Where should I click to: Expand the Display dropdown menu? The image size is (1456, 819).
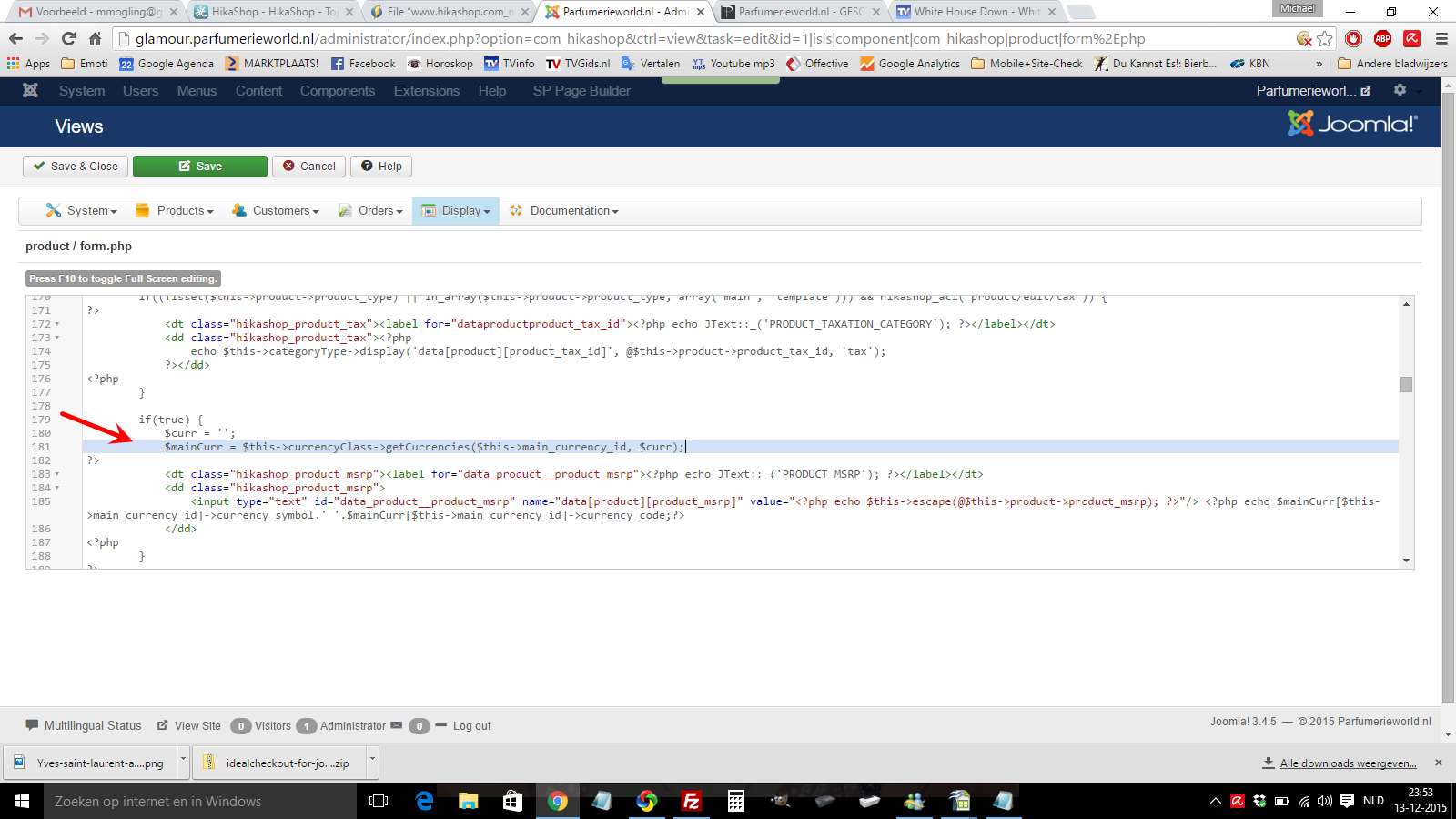456,211
